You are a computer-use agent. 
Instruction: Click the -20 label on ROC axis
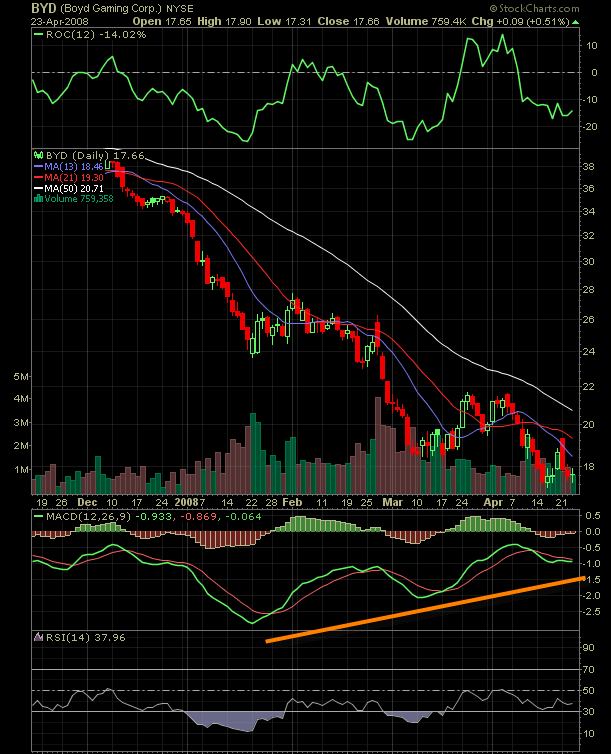pyautogui.click(x=589, y=126)
